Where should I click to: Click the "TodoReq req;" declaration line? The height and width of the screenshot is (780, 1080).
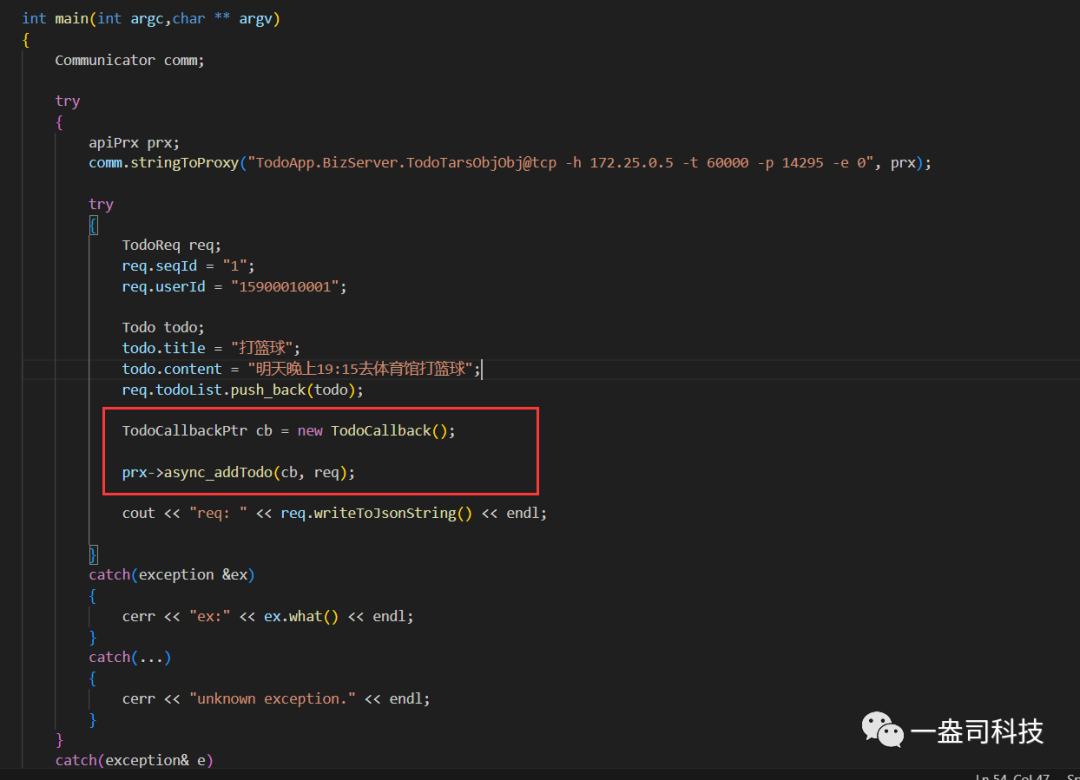pyautogui.click(x=172, y=245)
